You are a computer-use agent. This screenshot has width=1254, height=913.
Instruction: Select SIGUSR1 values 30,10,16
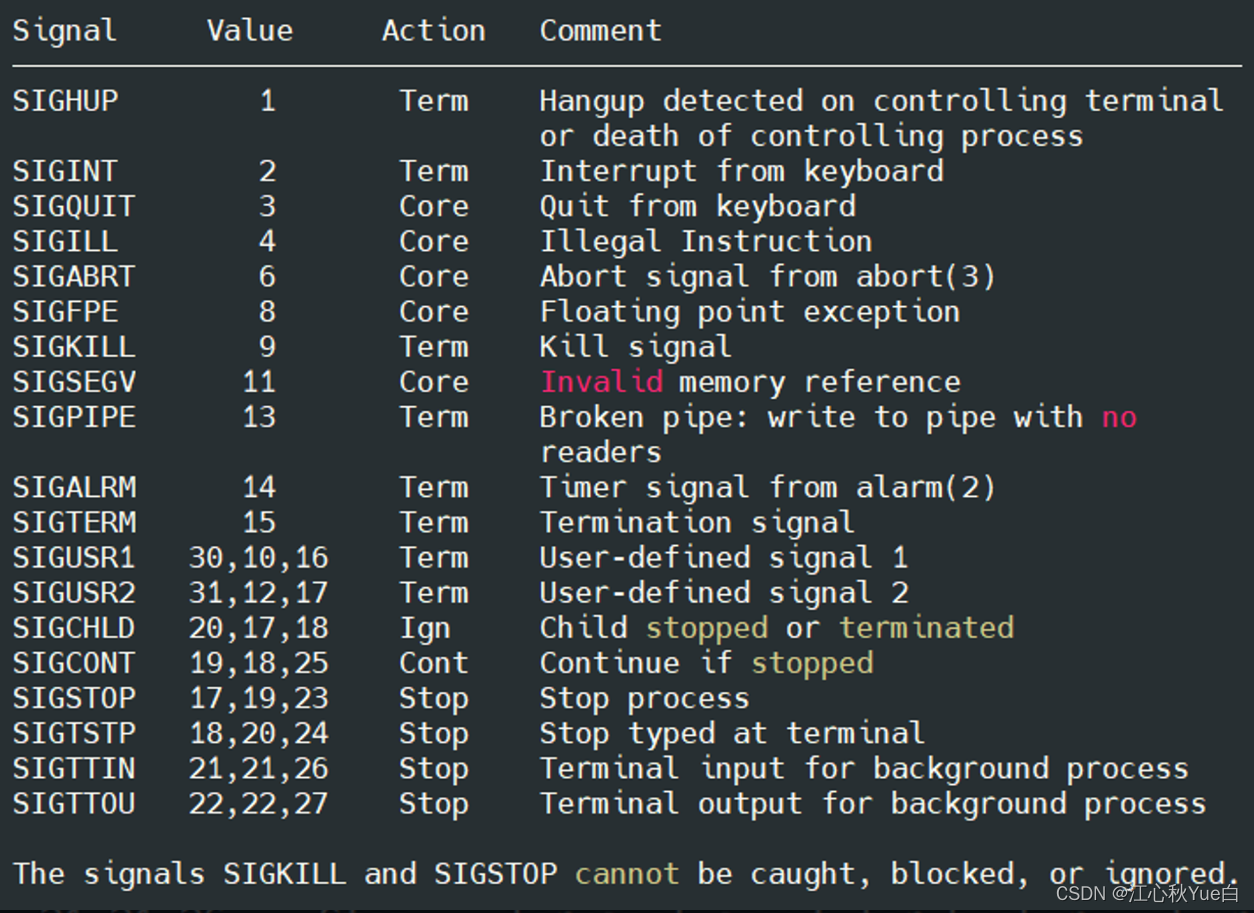[259, 558]
